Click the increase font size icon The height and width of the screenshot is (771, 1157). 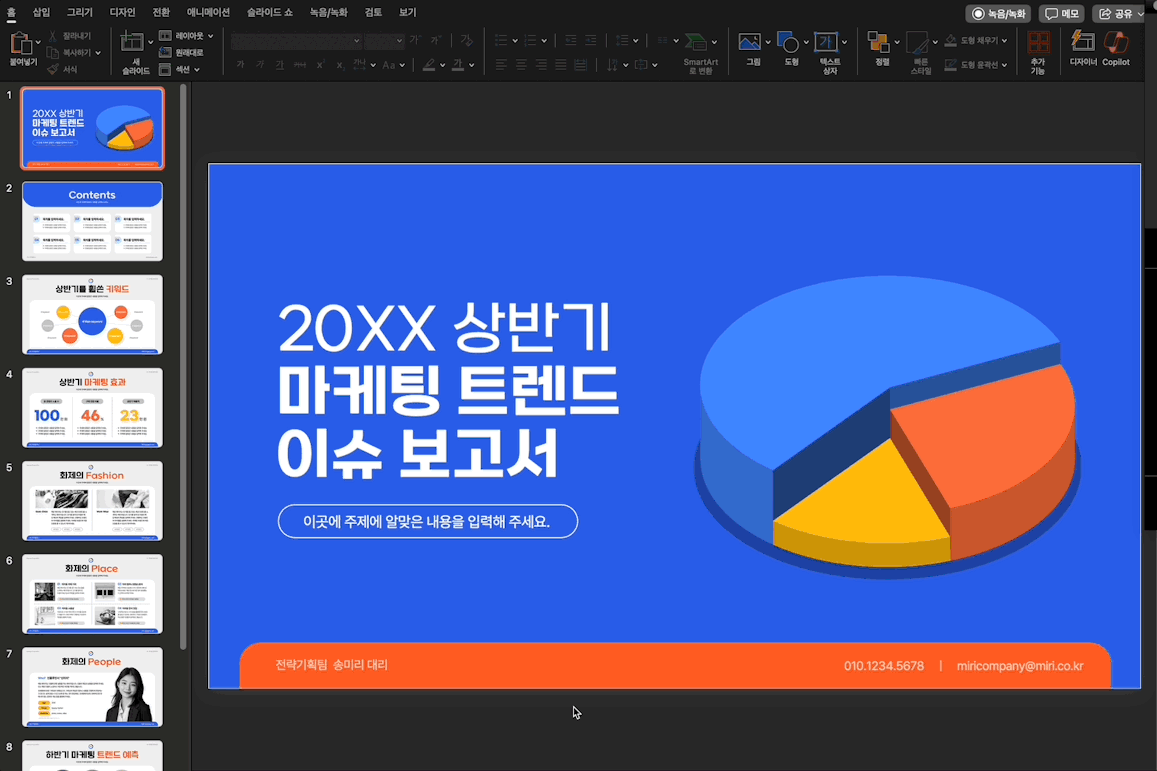click(415, 40)
